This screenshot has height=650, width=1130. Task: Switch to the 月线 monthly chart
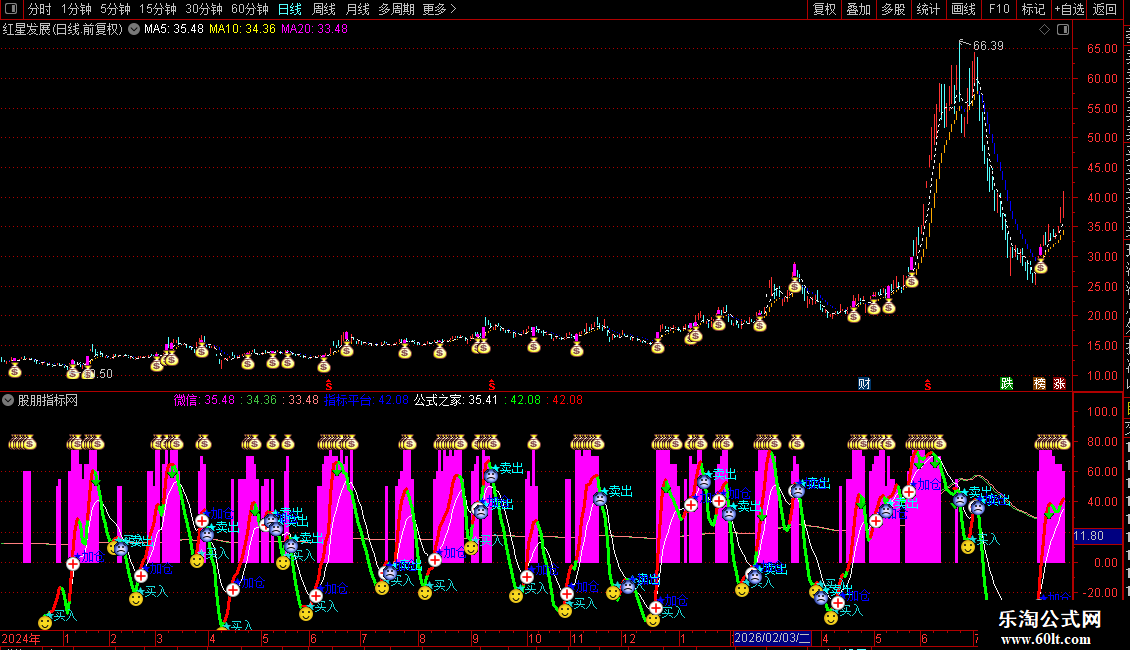357,9
